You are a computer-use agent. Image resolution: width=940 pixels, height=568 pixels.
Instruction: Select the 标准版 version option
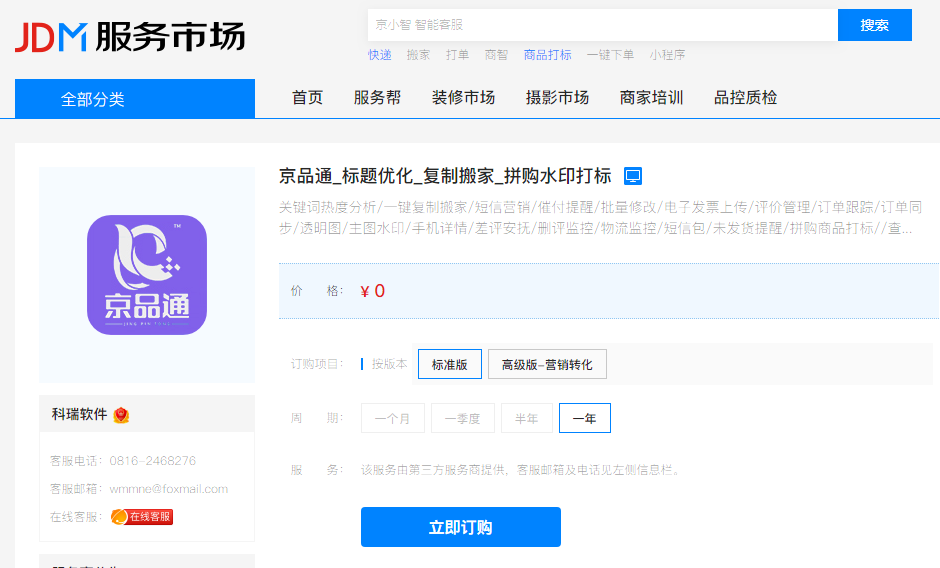tap(450, 364)
